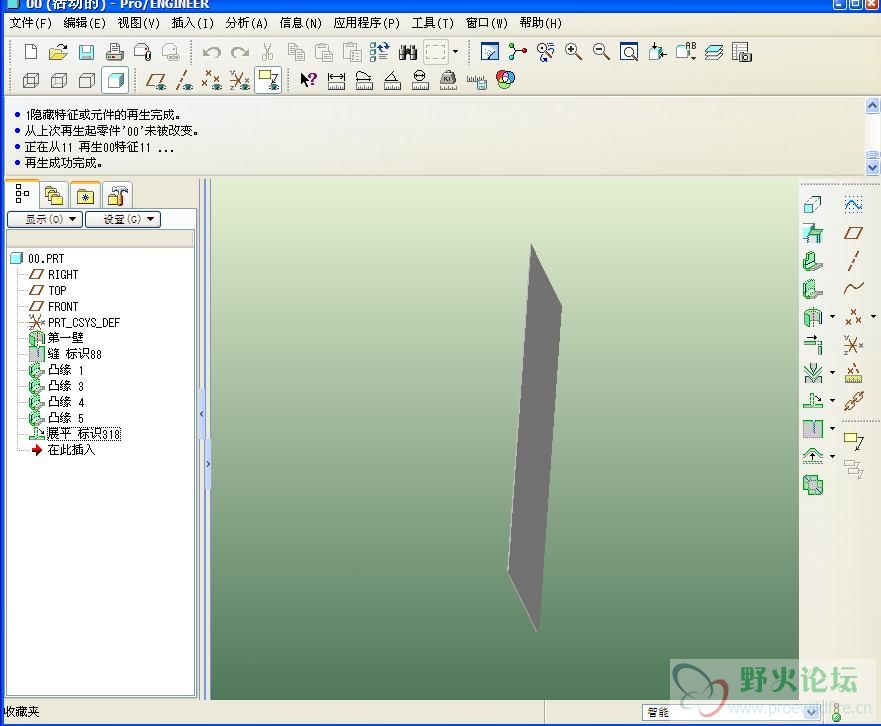This screenshot has height=726, width=881.
Task: Open the dropdown arrow beside the selection box tool
Action: point(455,52)
